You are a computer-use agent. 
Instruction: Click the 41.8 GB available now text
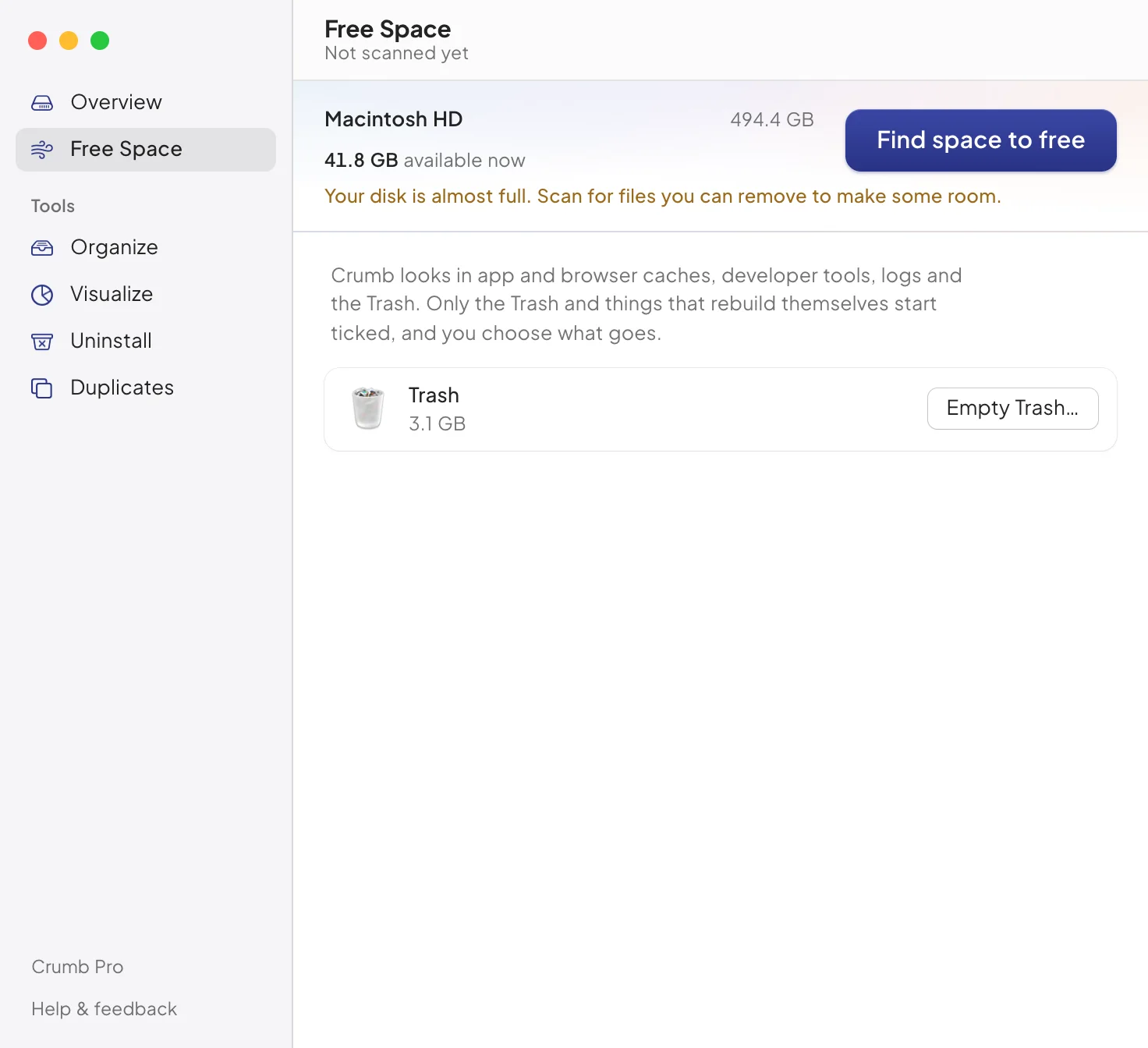(x=425, y=161)
